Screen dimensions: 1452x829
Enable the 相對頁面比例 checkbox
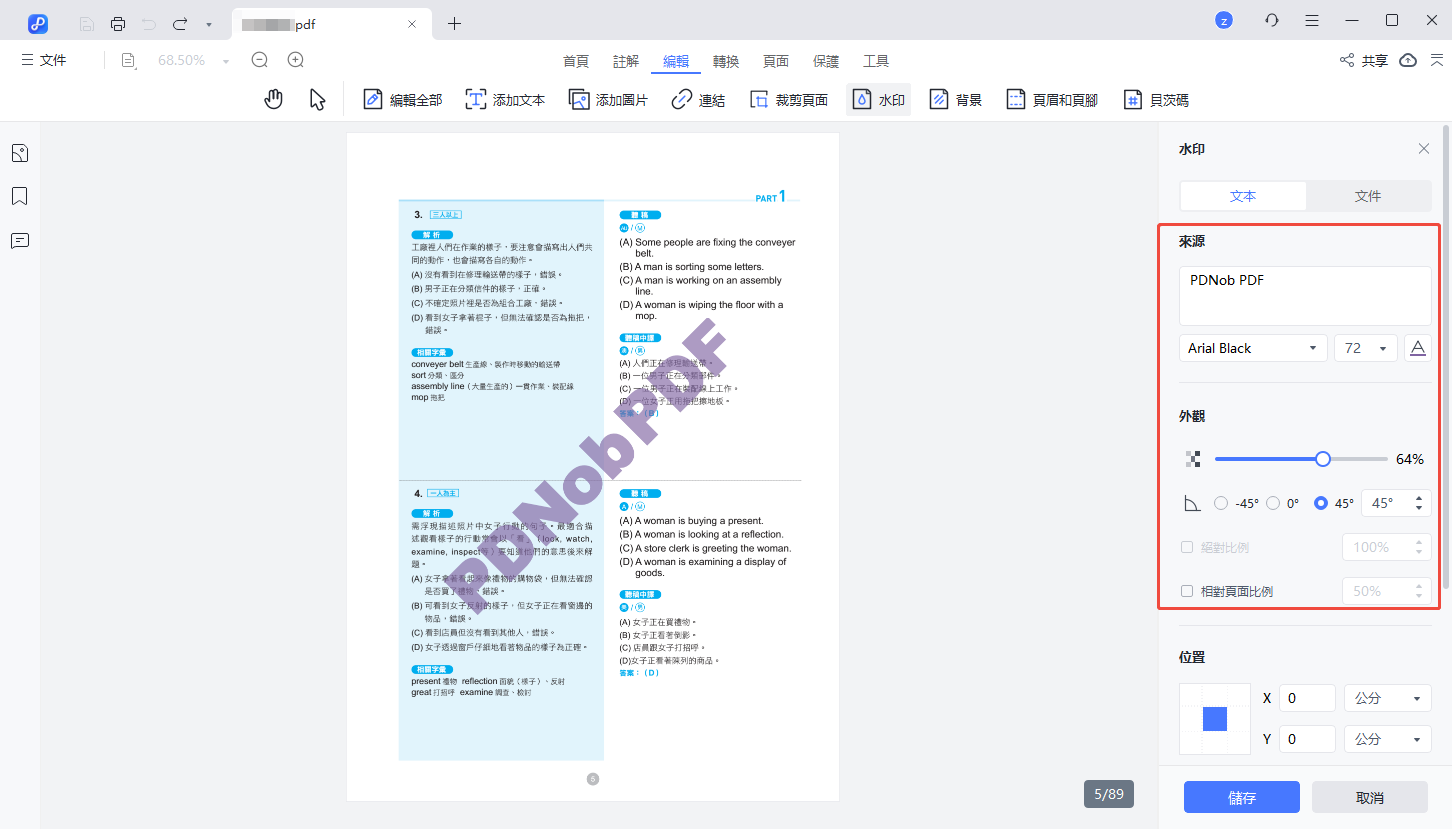[1187, 591]
